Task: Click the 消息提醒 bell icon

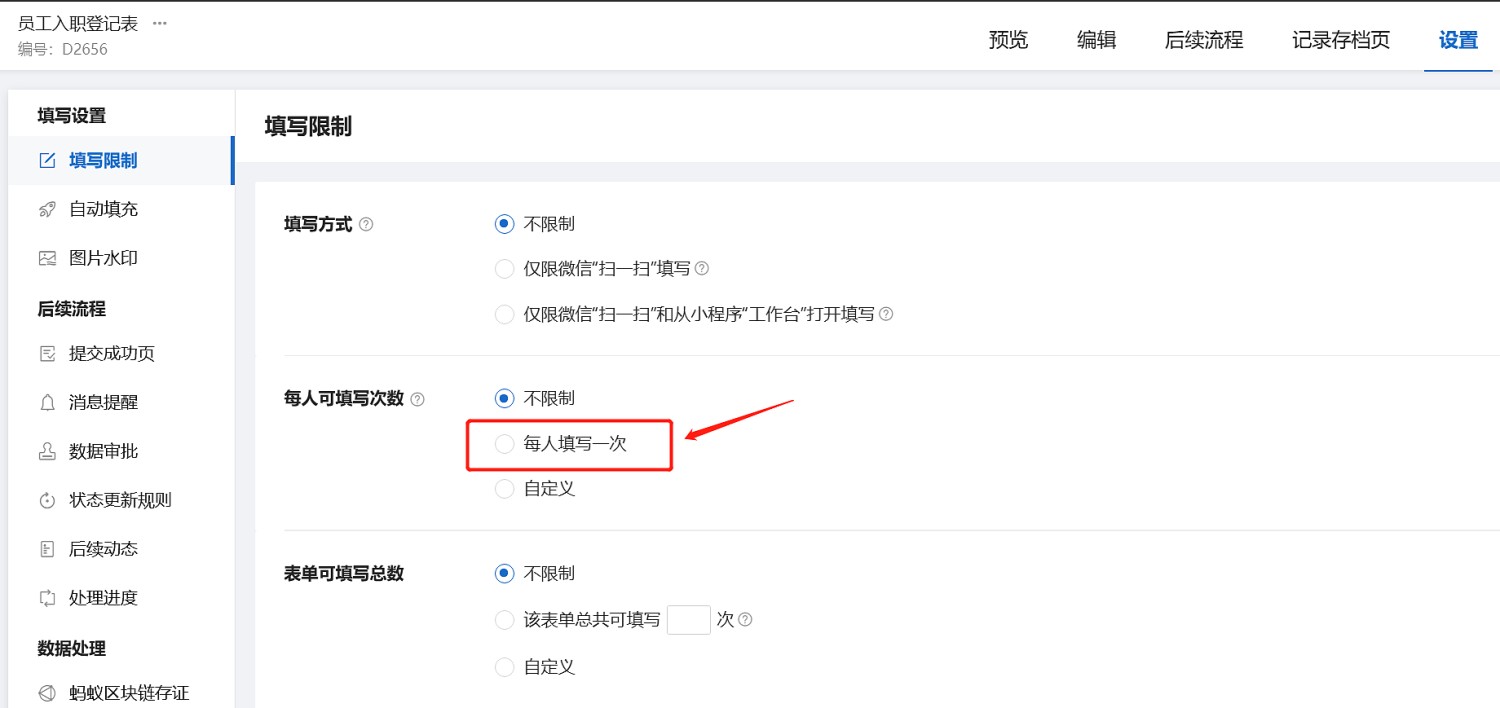Action: (47, 403)
